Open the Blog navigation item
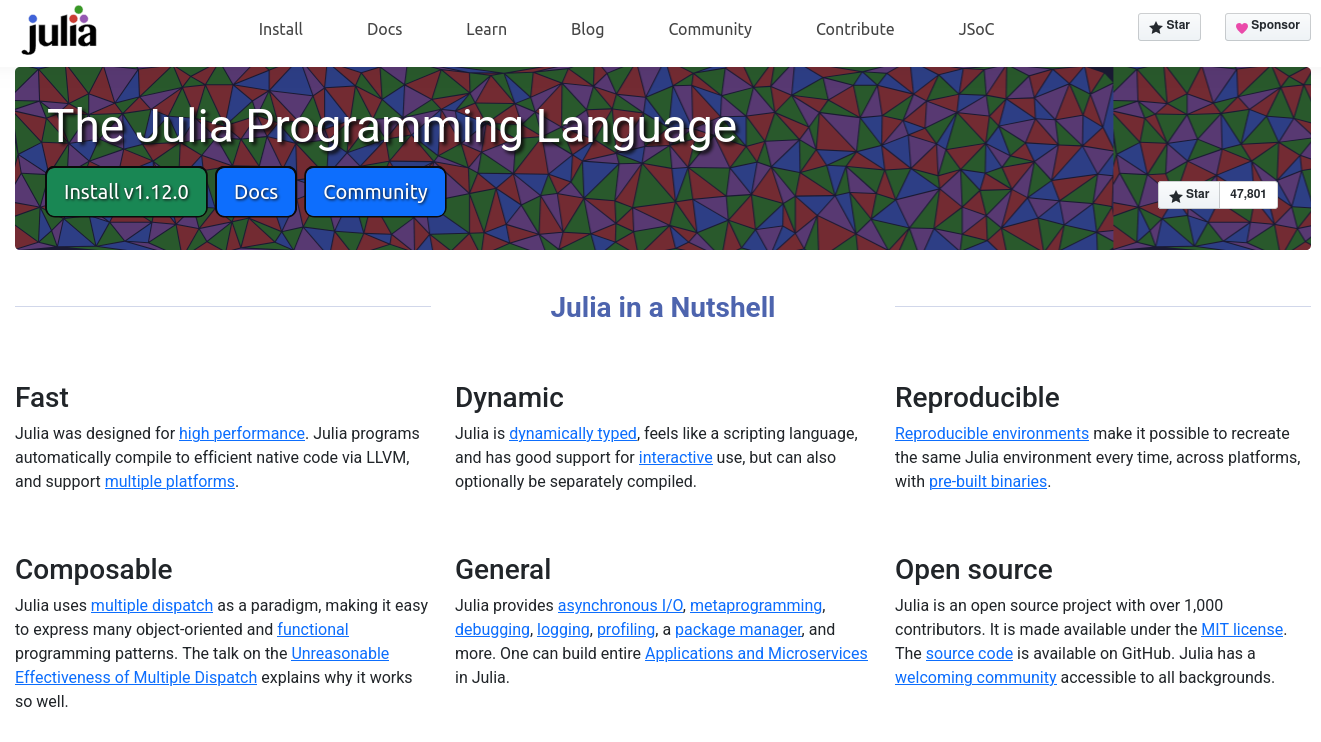1321x742 pixels. tap(587, 29)
